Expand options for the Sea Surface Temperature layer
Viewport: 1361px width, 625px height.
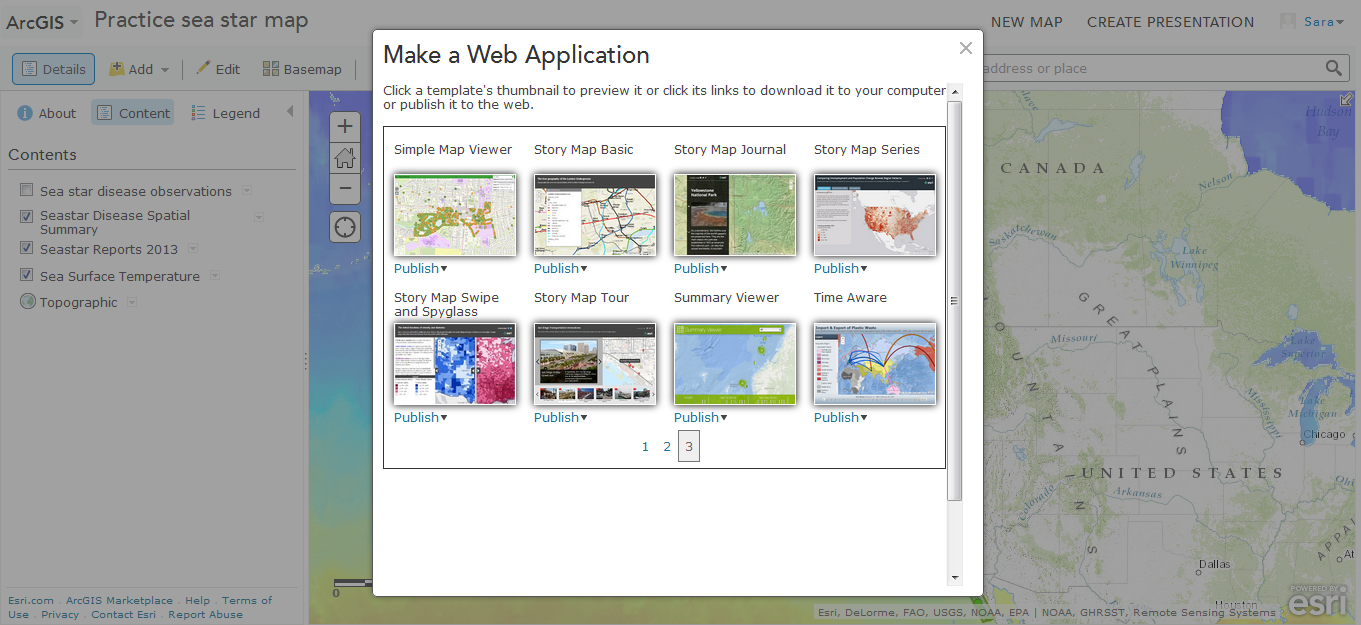click(214, 276)
